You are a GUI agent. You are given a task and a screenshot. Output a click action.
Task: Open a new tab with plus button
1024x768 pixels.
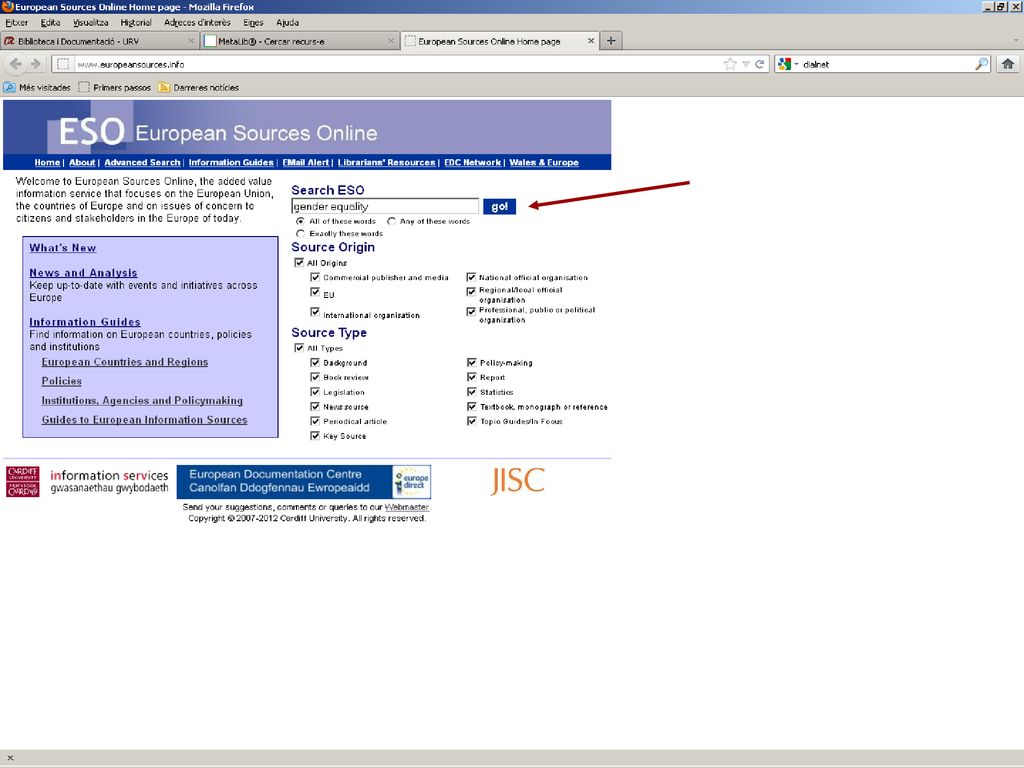pyautogui.click(x=611, y=40)
